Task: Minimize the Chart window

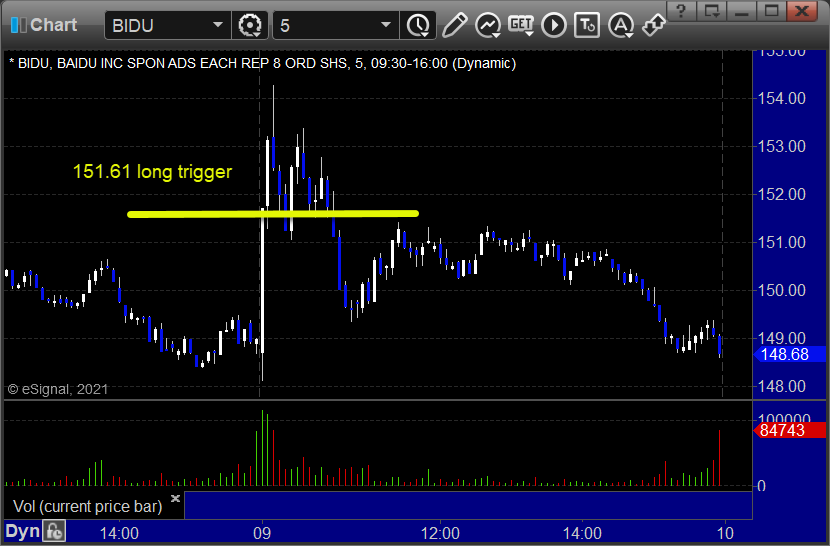Action: coord(741,11)
